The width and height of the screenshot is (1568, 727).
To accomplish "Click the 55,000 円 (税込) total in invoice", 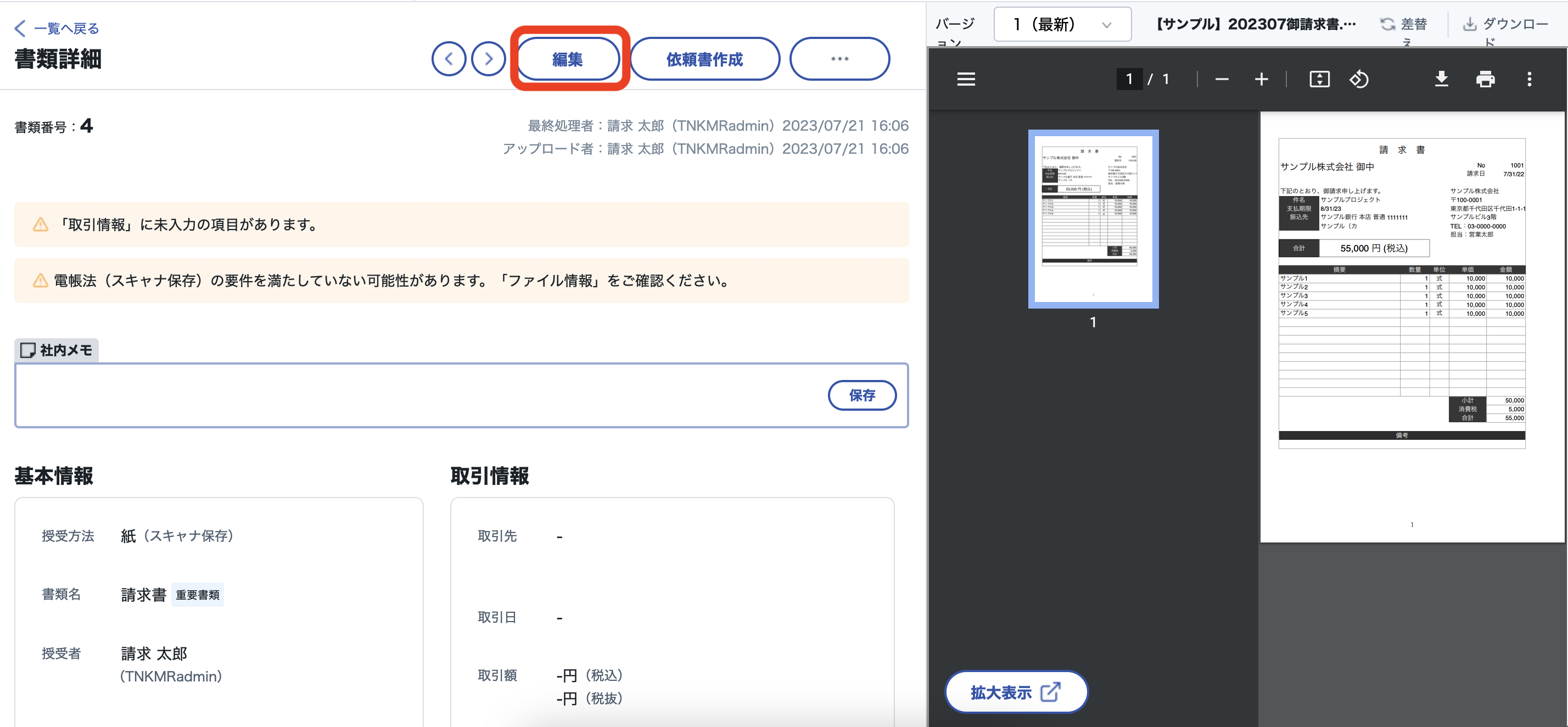I will 1374,248.
